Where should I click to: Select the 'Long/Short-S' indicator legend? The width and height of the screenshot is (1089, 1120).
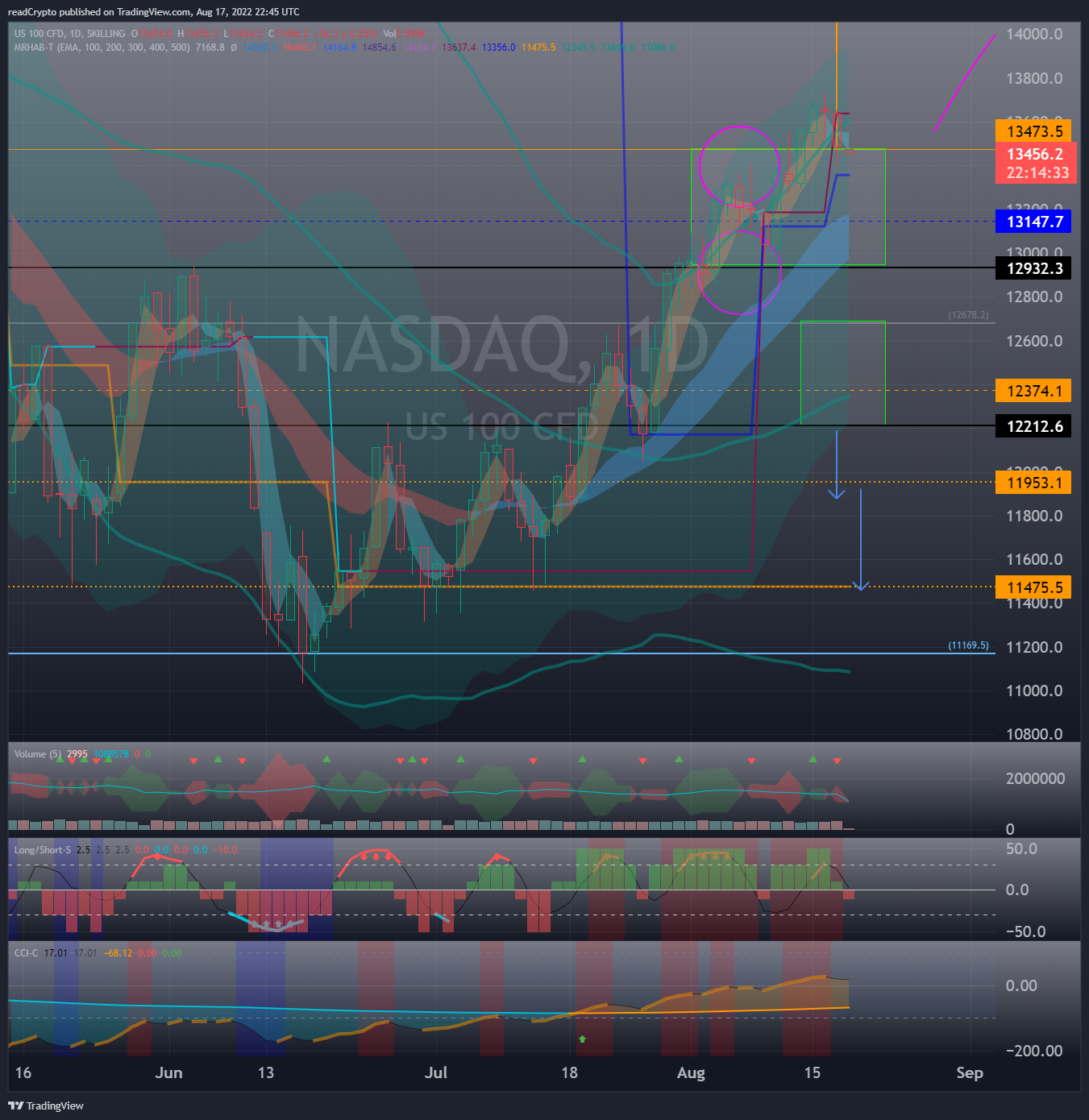pyautogui.click(x=42, y=850)
